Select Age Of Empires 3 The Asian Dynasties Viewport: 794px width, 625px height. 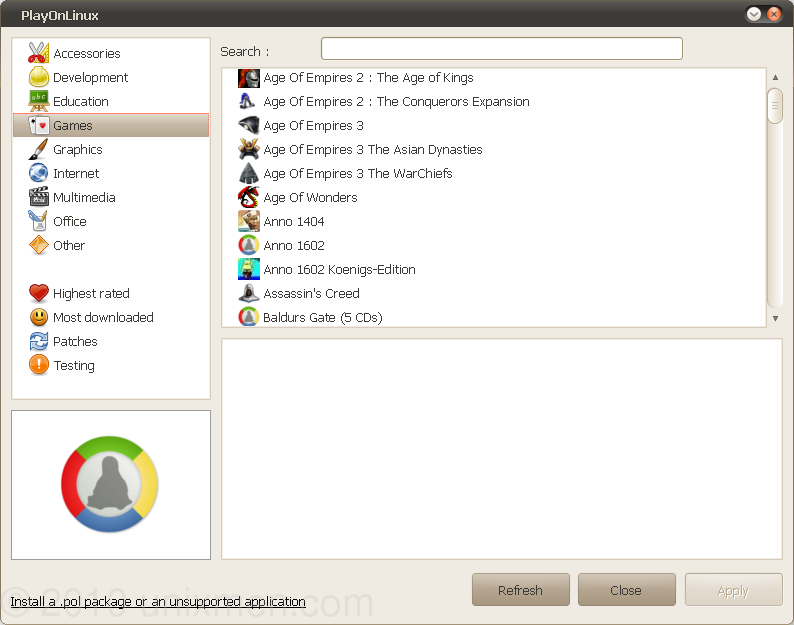(x=494, y=149)
